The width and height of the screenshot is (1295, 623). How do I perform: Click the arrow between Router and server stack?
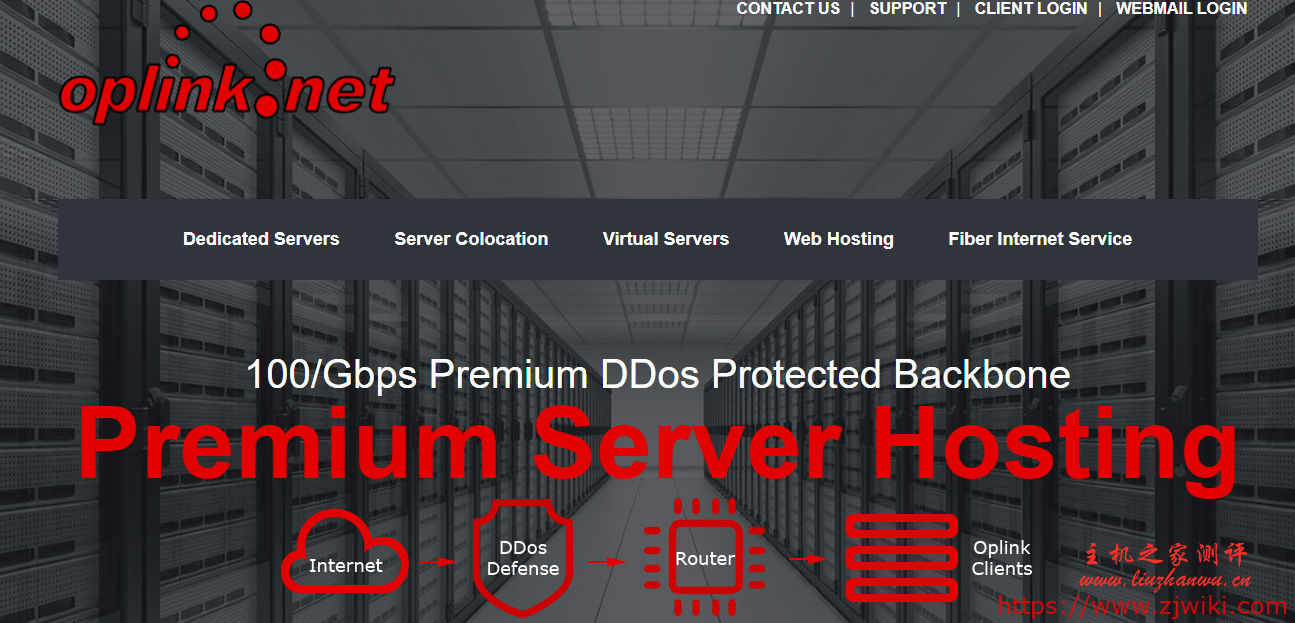(x=807, y=560)
